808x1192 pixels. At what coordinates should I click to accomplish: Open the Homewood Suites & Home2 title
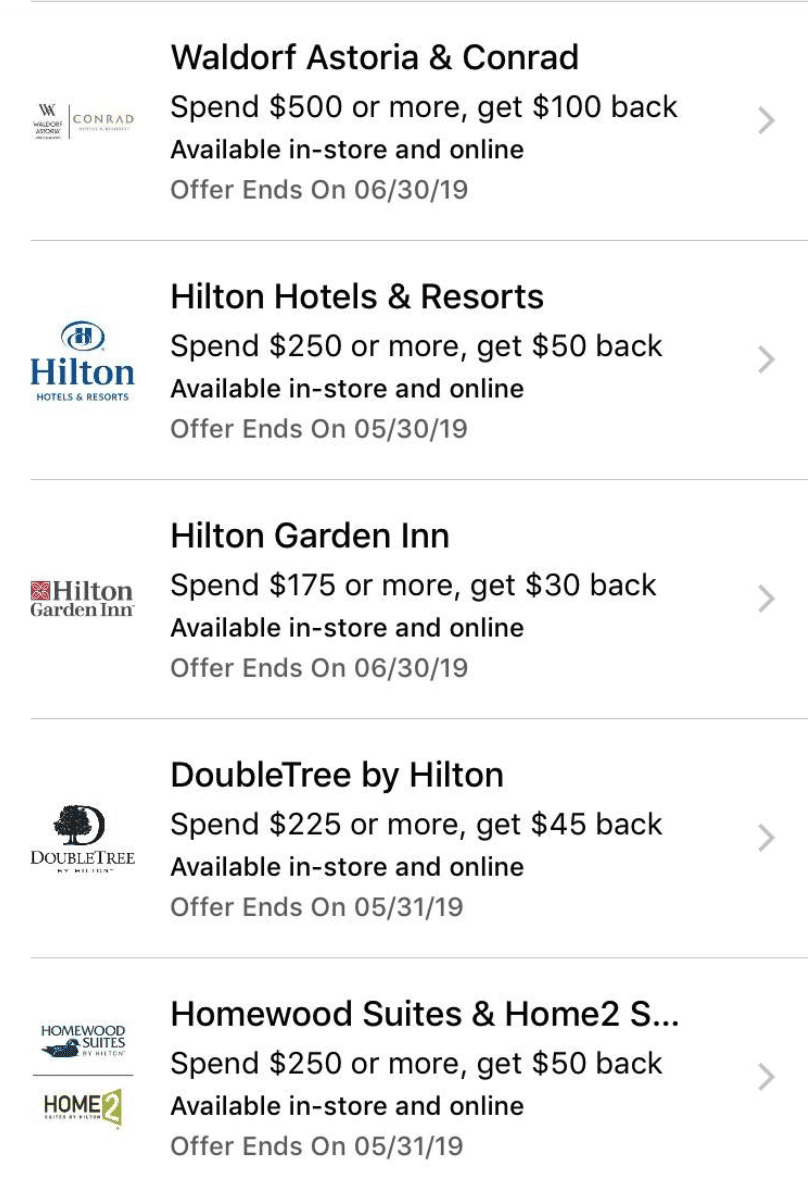(x=425, y=1014)
